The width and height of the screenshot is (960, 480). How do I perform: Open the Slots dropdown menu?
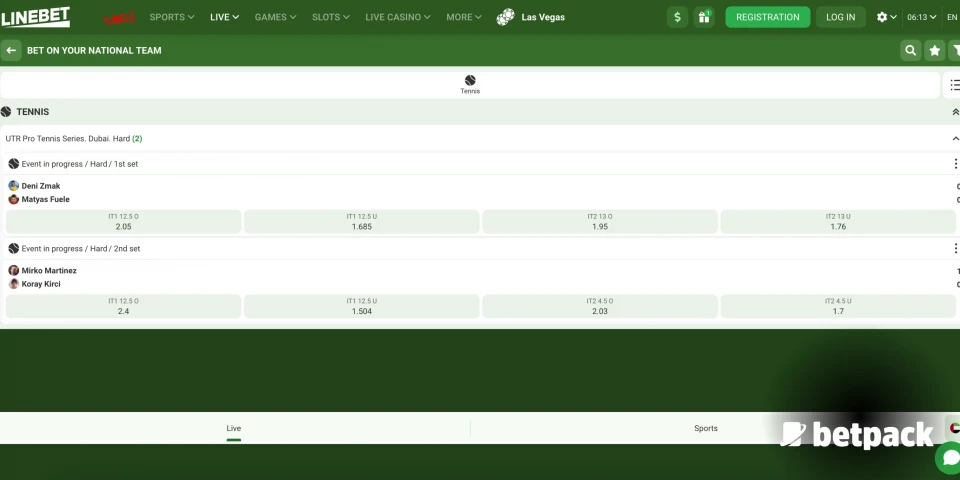click(x=331, y=17)
